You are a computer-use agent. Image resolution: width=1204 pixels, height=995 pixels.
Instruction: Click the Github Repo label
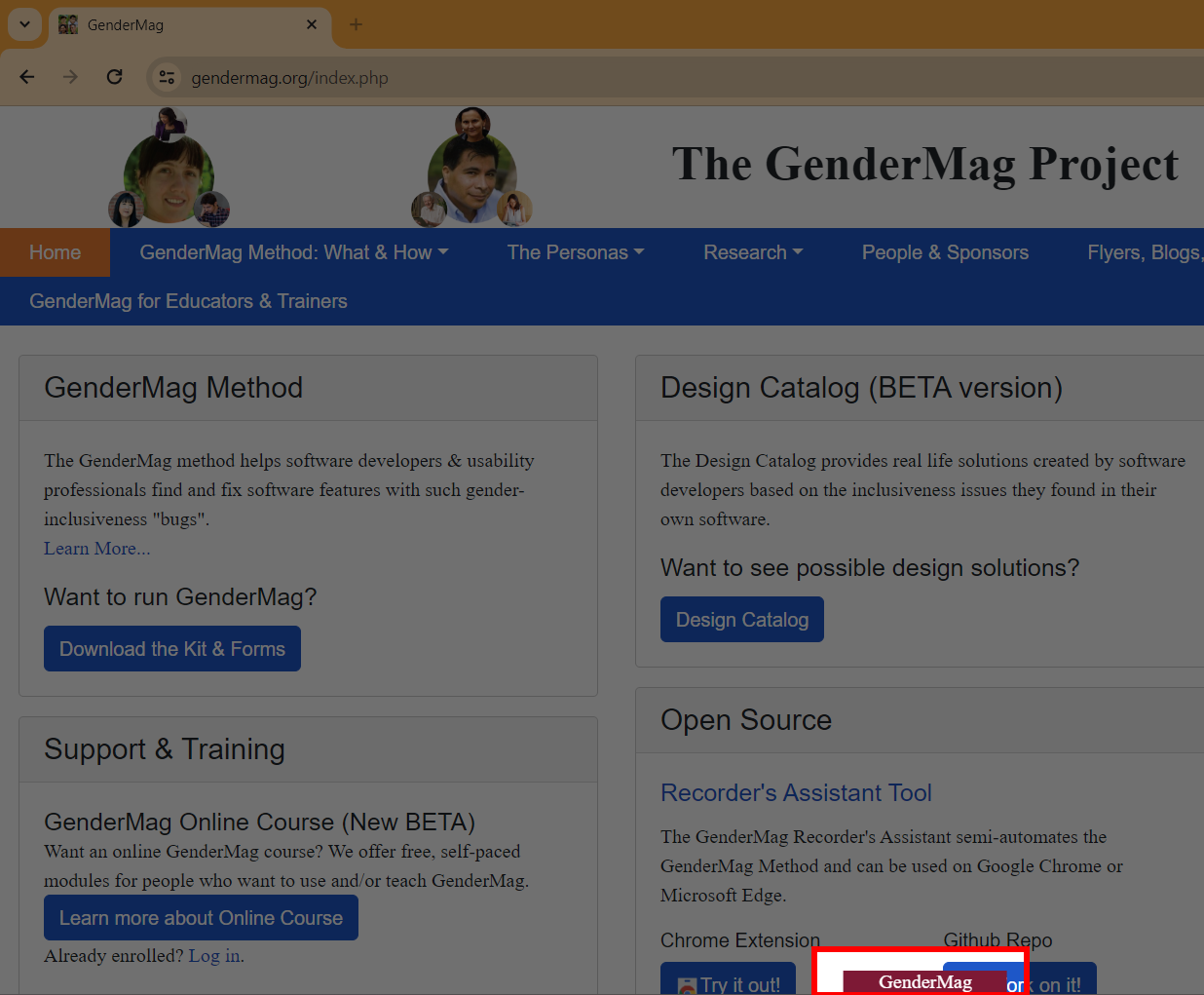click(x=997, y=940)
